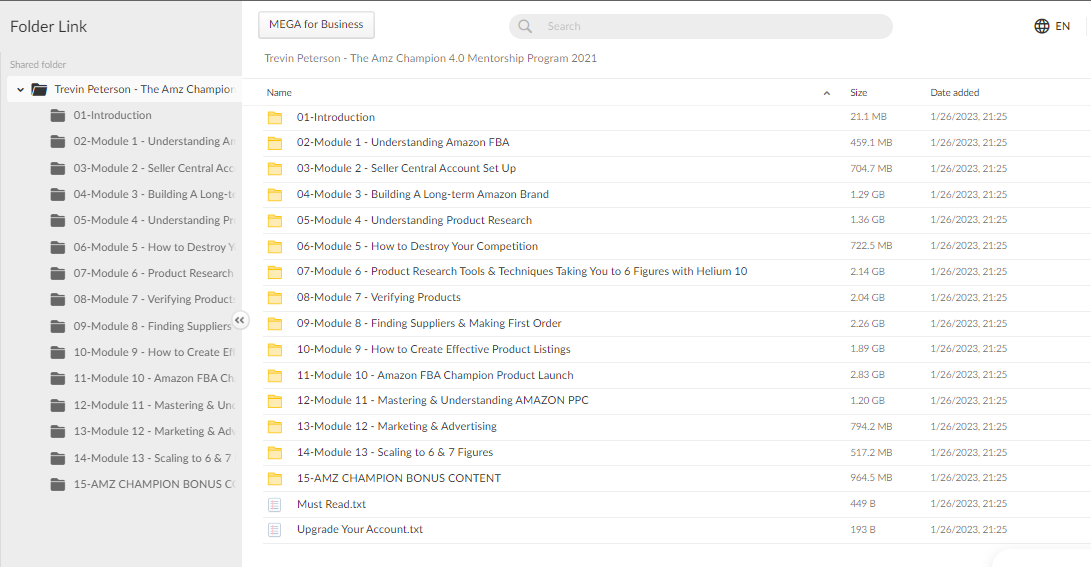Click file name Upgrade Your Account.txt
This screenshot has width=1091, height=567.
(x=360, y=529)
